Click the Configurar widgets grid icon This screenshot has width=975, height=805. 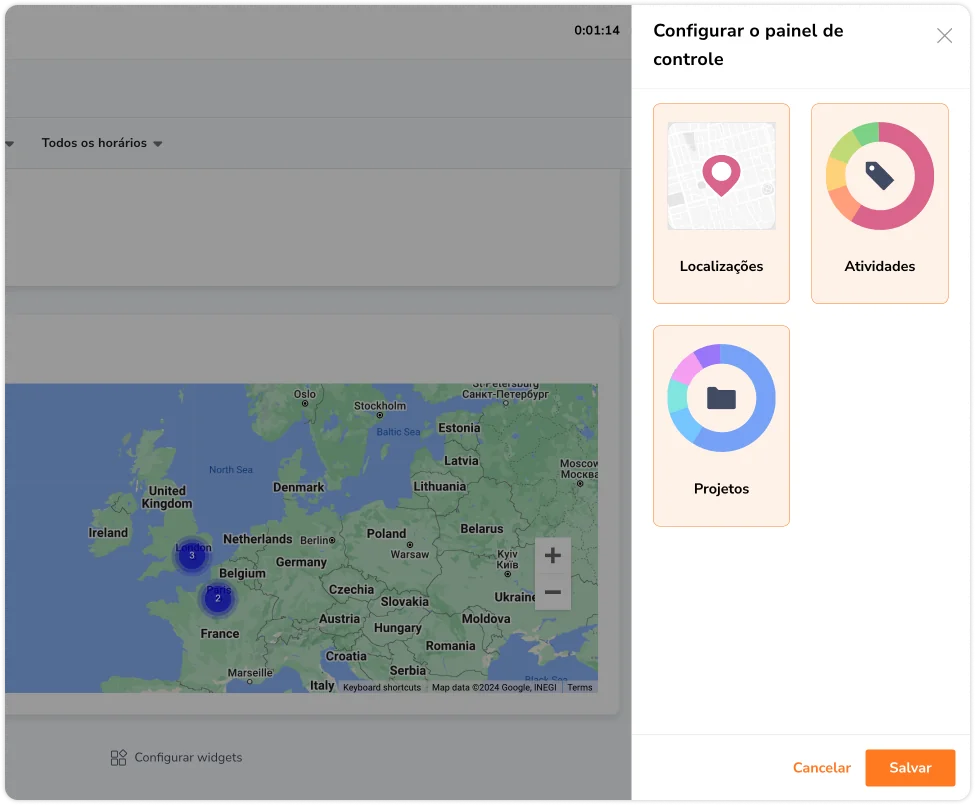point(118,757)
